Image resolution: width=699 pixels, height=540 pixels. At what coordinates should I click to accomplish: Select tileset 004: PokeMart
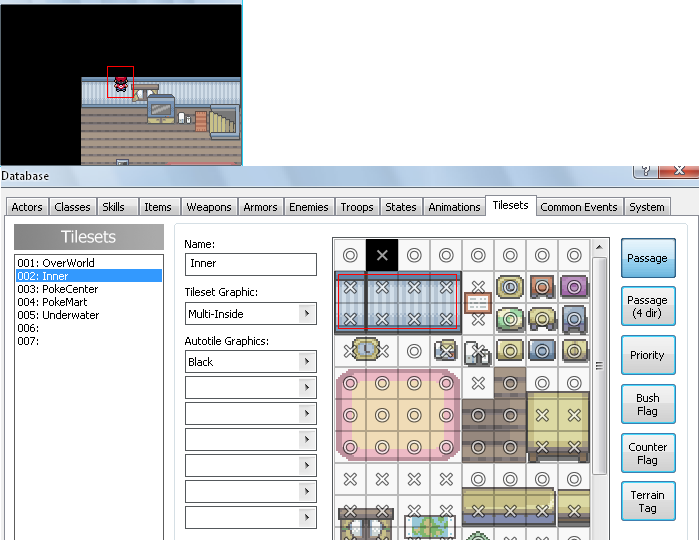[89, 302]
